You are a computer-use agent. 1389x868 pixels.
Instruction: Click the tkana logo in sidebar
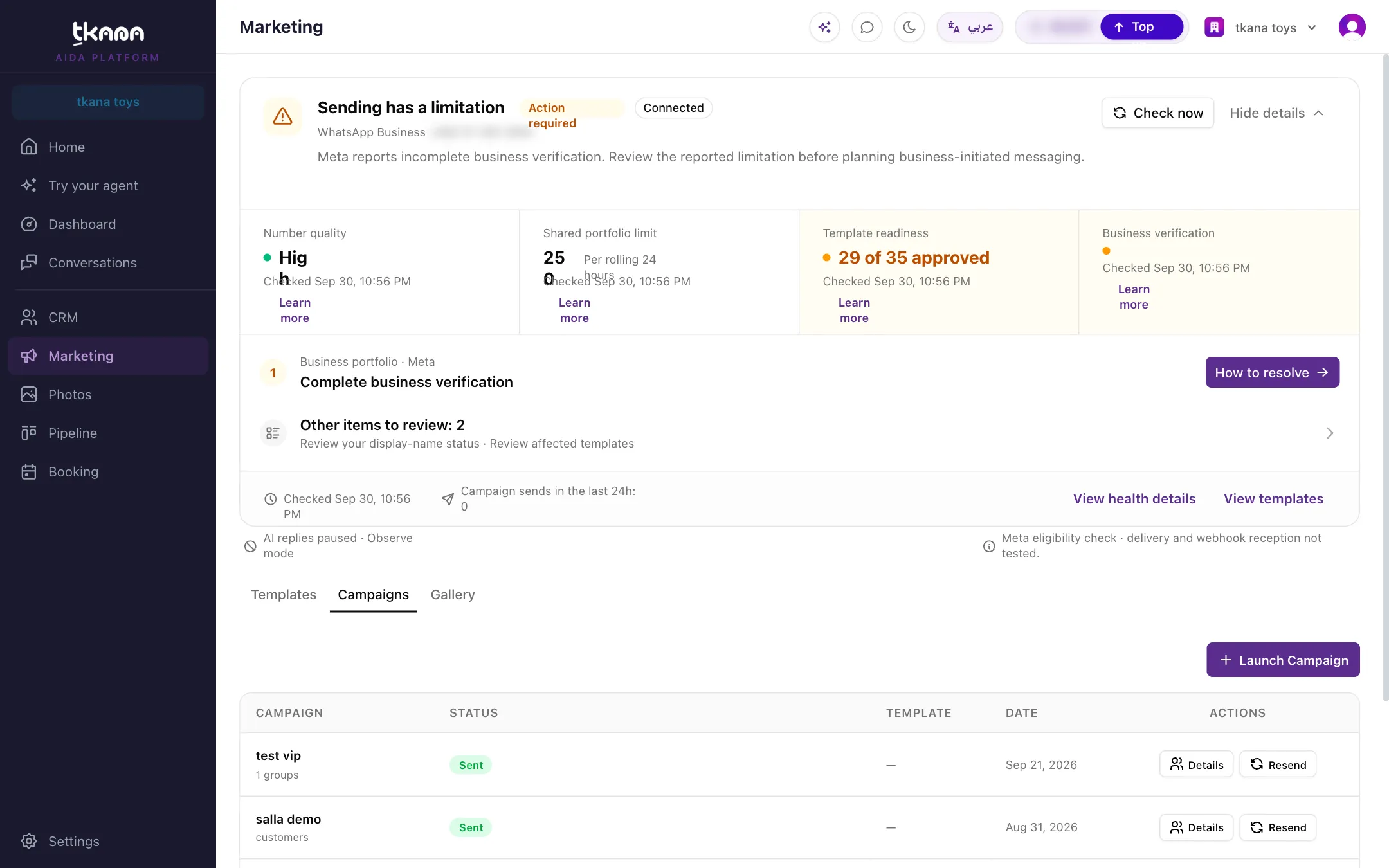(108, 33)
